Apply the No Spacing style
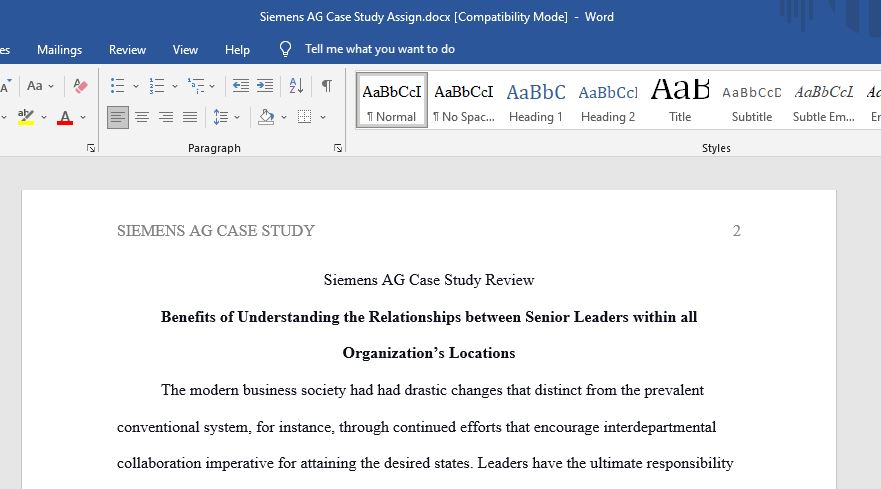Image resolution: width=881 pixels, height=489 pixels. point(464,101)
